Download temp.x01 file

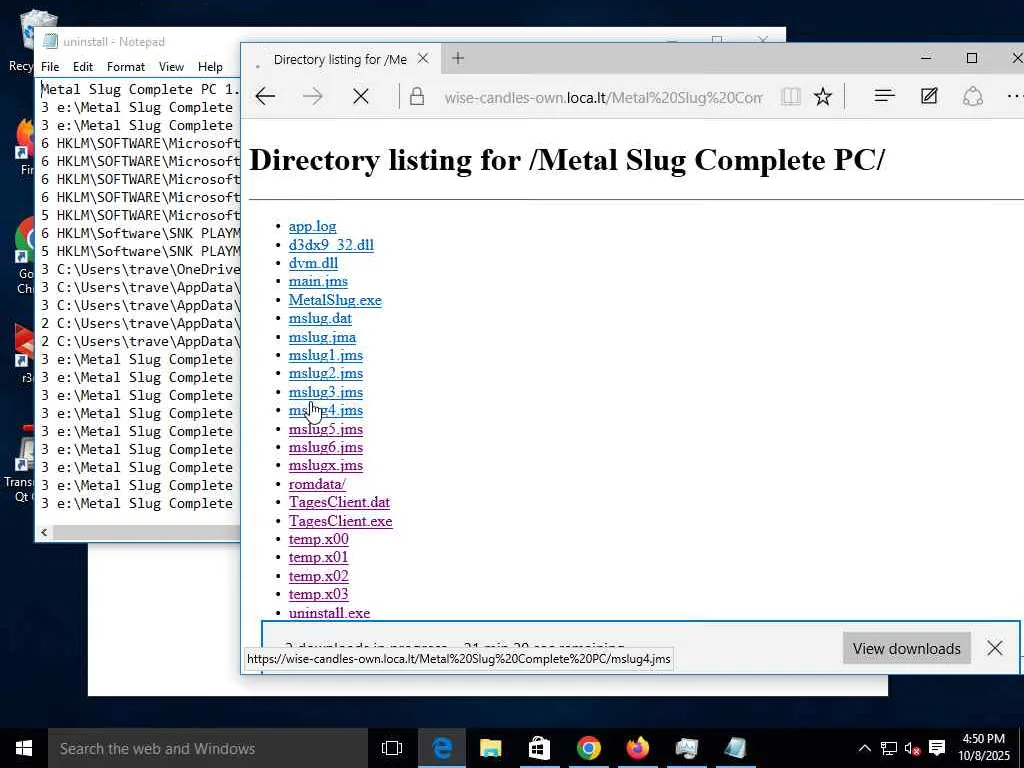tap(318, 557)
